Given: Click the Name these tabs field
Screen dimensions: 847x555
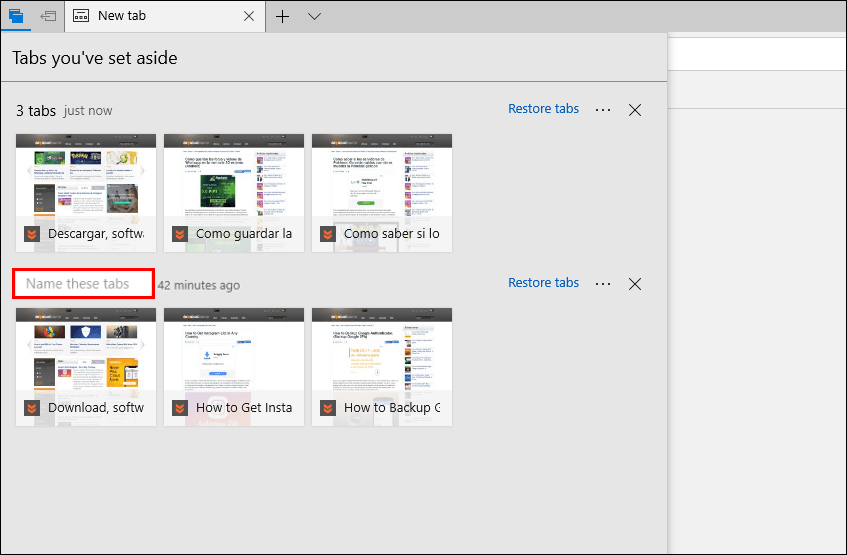Looking at the screenshot, I should pos(84,284).
